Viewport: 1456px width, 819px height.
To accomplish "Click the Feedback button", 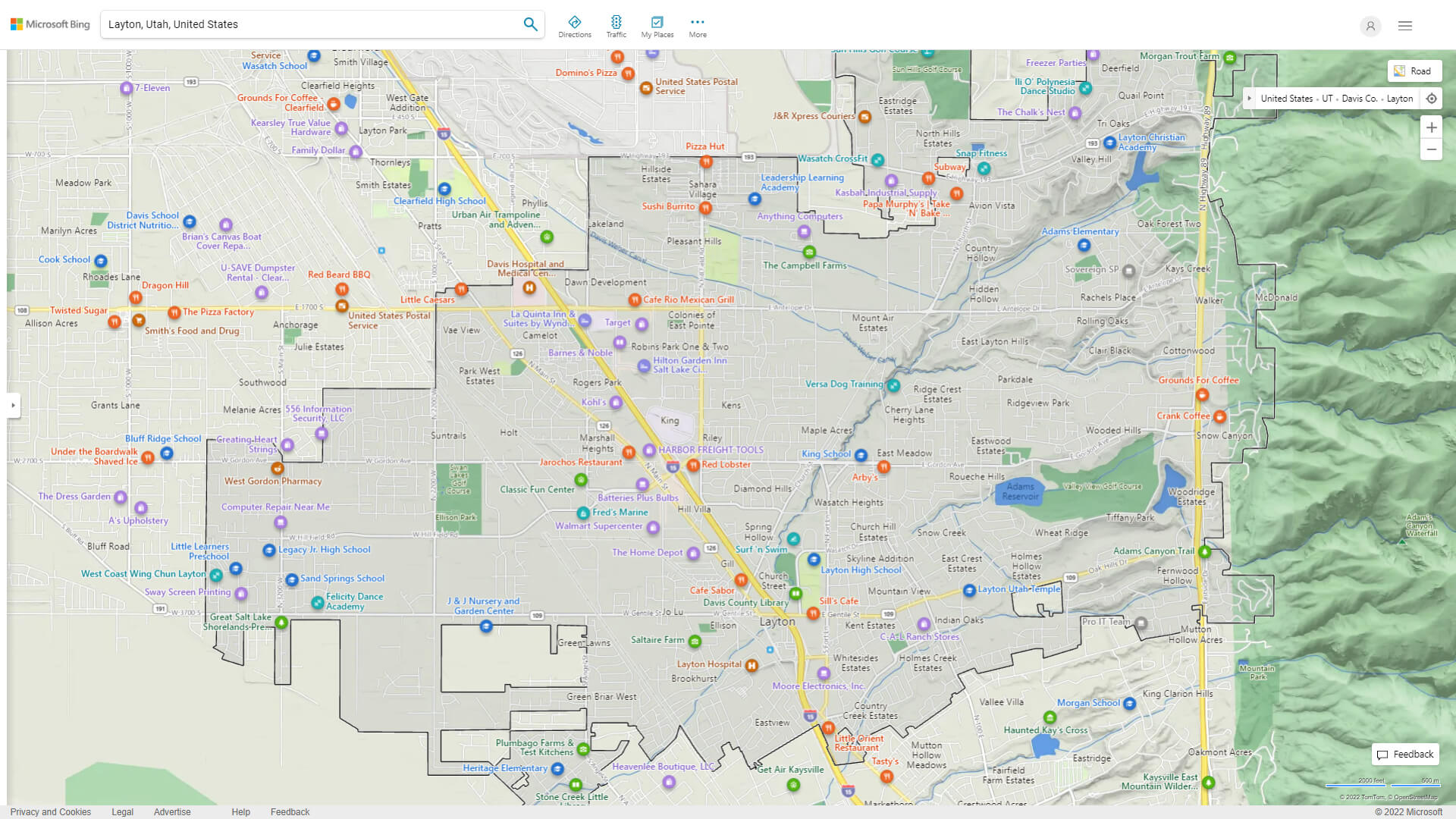I will point(1405,754).
